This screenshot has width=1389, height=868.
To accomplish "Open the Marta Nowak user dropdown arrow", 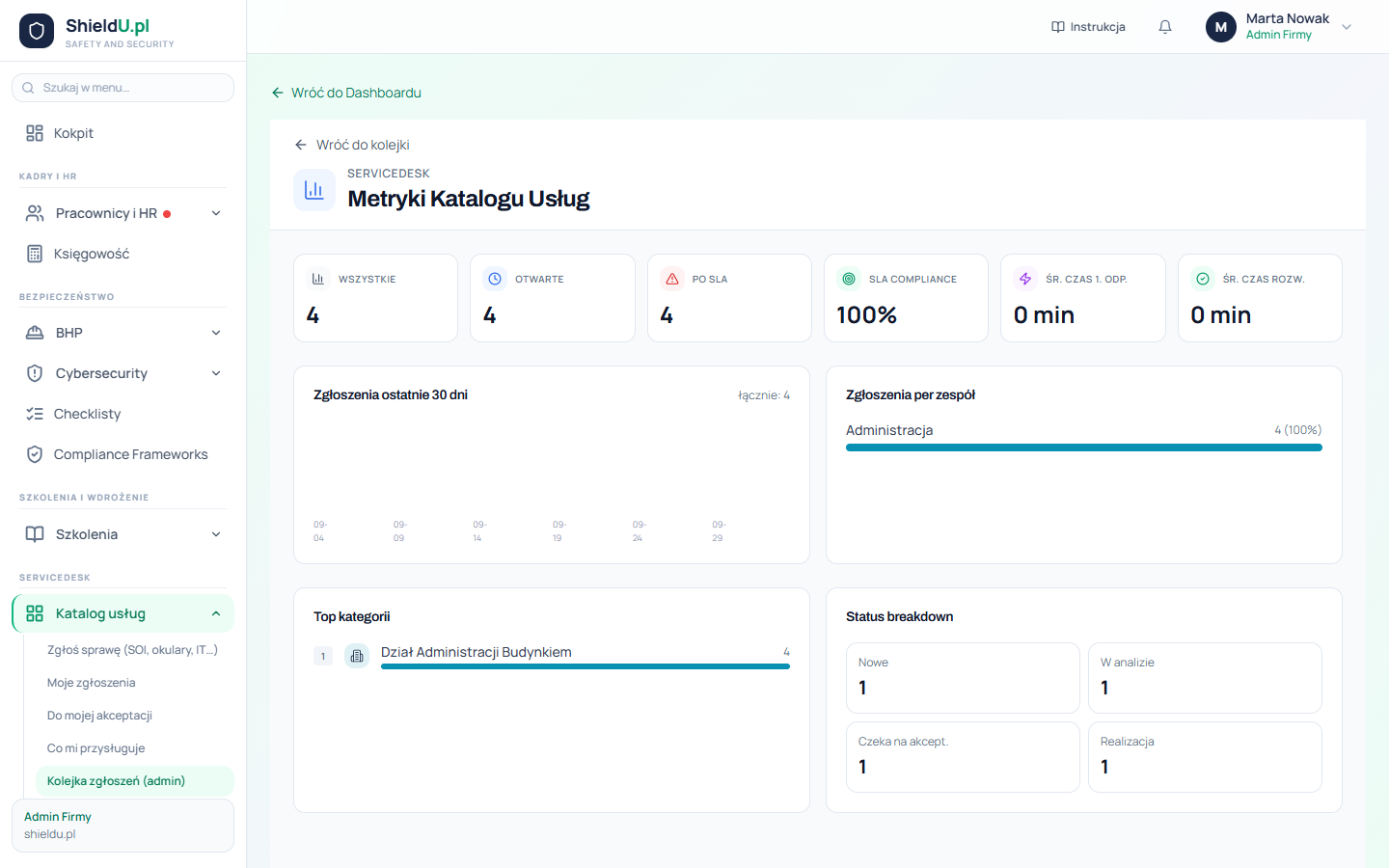I will (1347, 27).
